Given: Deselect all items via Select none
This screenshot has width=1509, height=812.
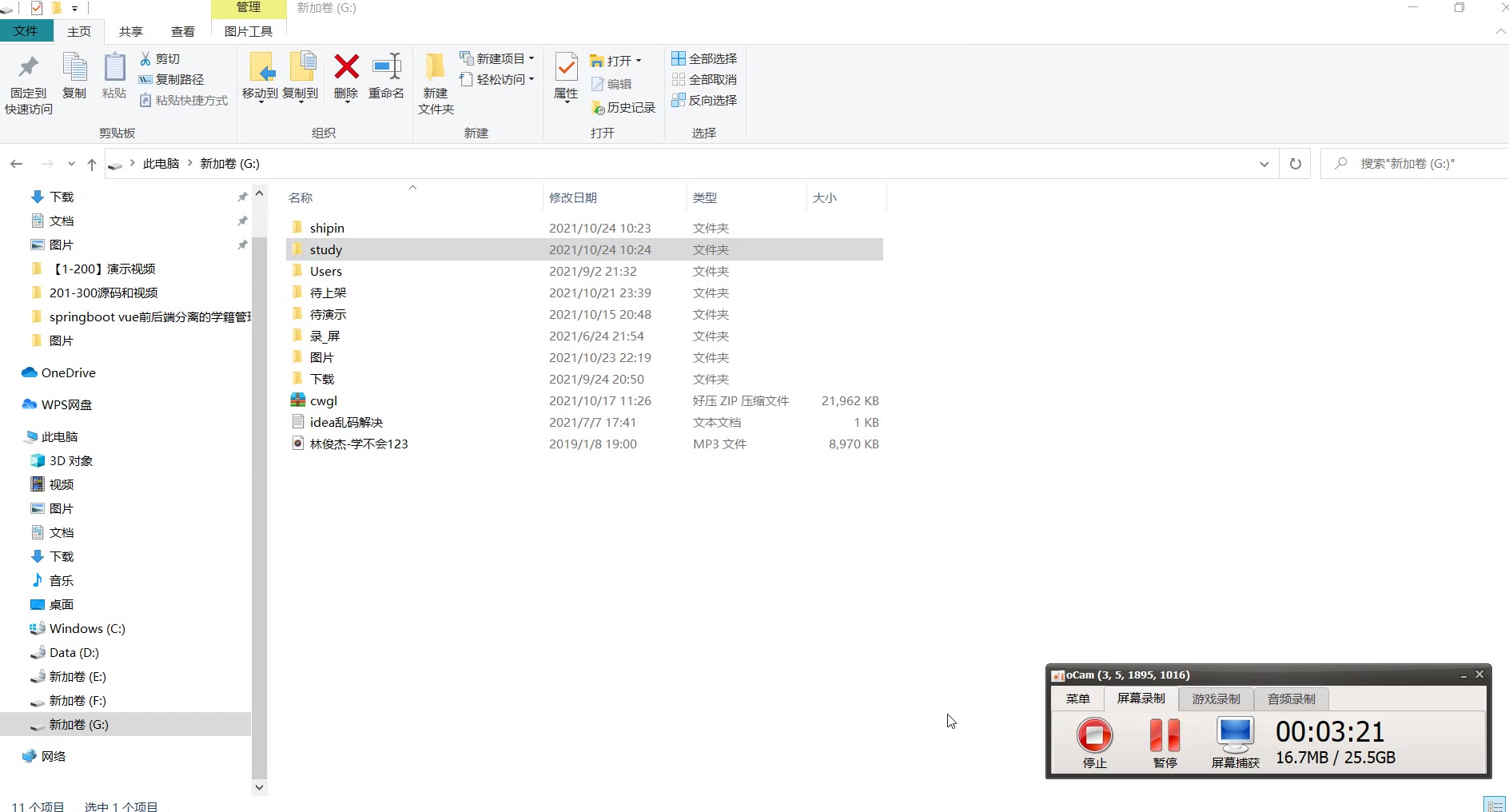Looking at the screenshot, I should pyautogui.click(x=704, y=80).
